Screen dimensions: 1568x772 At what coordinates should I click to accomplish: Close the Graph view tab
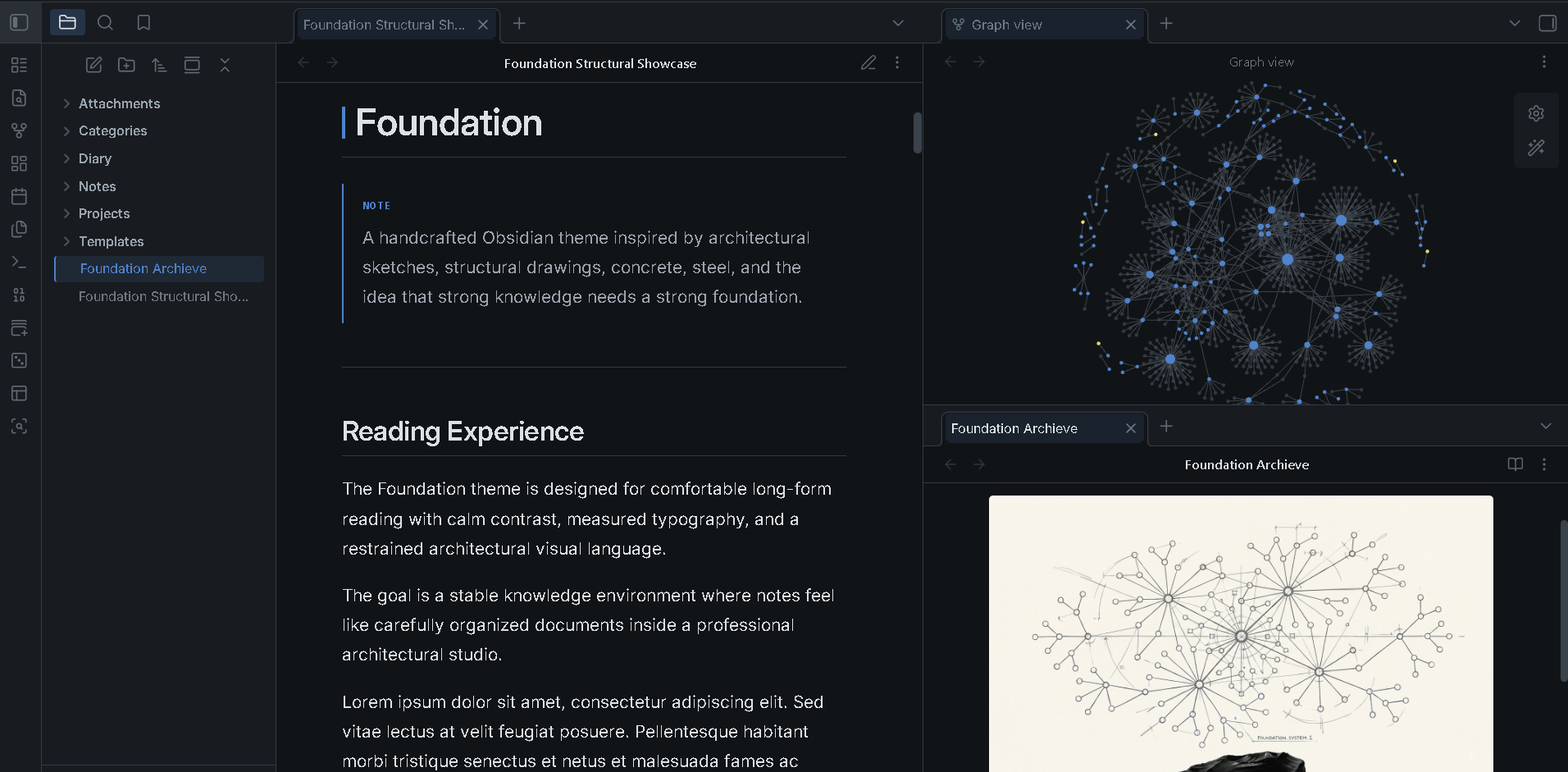1131,25
